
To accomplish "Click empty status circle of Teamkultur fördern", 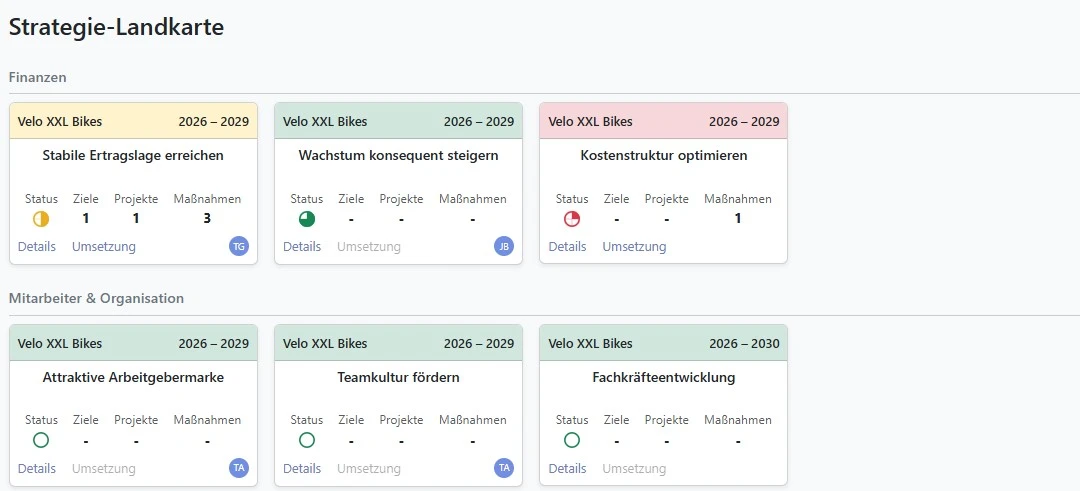I will pyautogui.click(x=307, y=440).
